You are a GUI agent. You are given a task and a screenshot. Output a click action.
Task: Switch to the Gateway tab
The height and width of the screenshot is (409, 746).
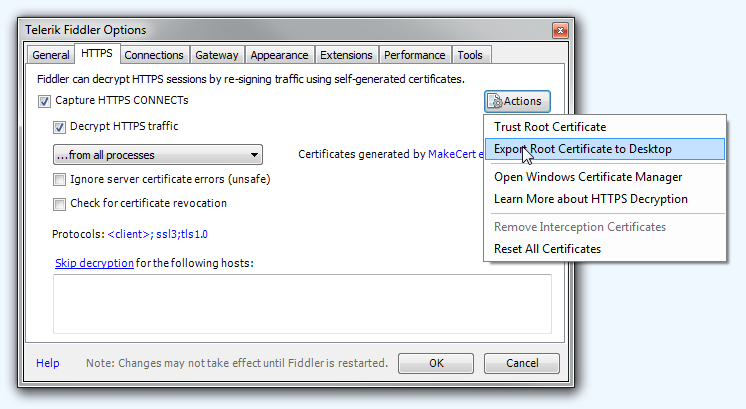(217, 55)
